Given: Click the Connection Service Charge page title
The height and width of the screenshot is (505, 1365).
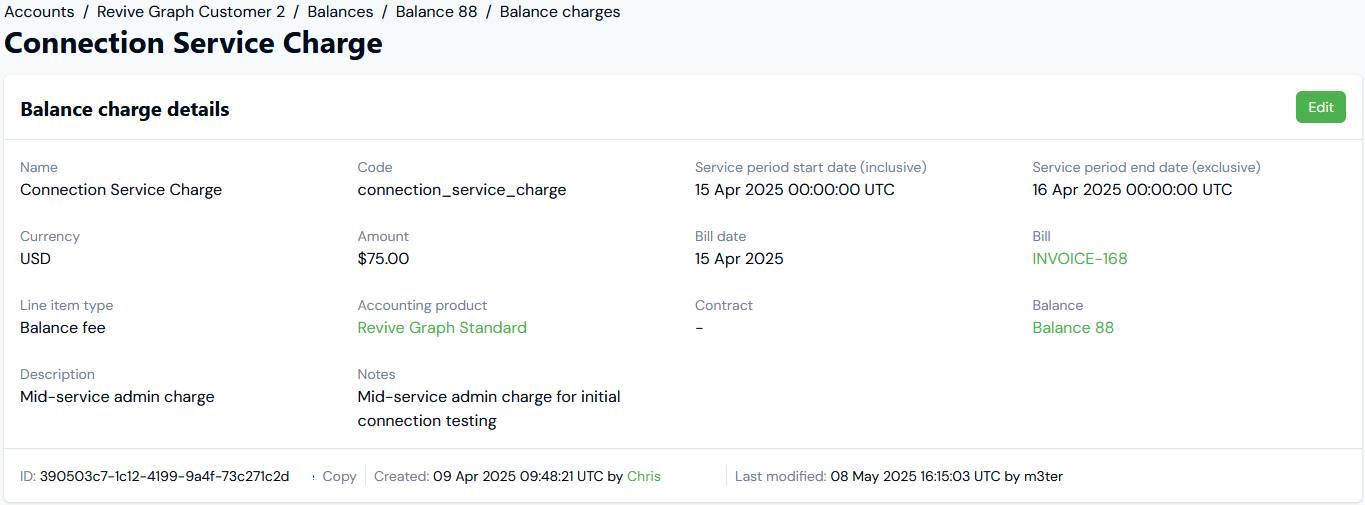Looking at the screenshot, I should [194, 43].
